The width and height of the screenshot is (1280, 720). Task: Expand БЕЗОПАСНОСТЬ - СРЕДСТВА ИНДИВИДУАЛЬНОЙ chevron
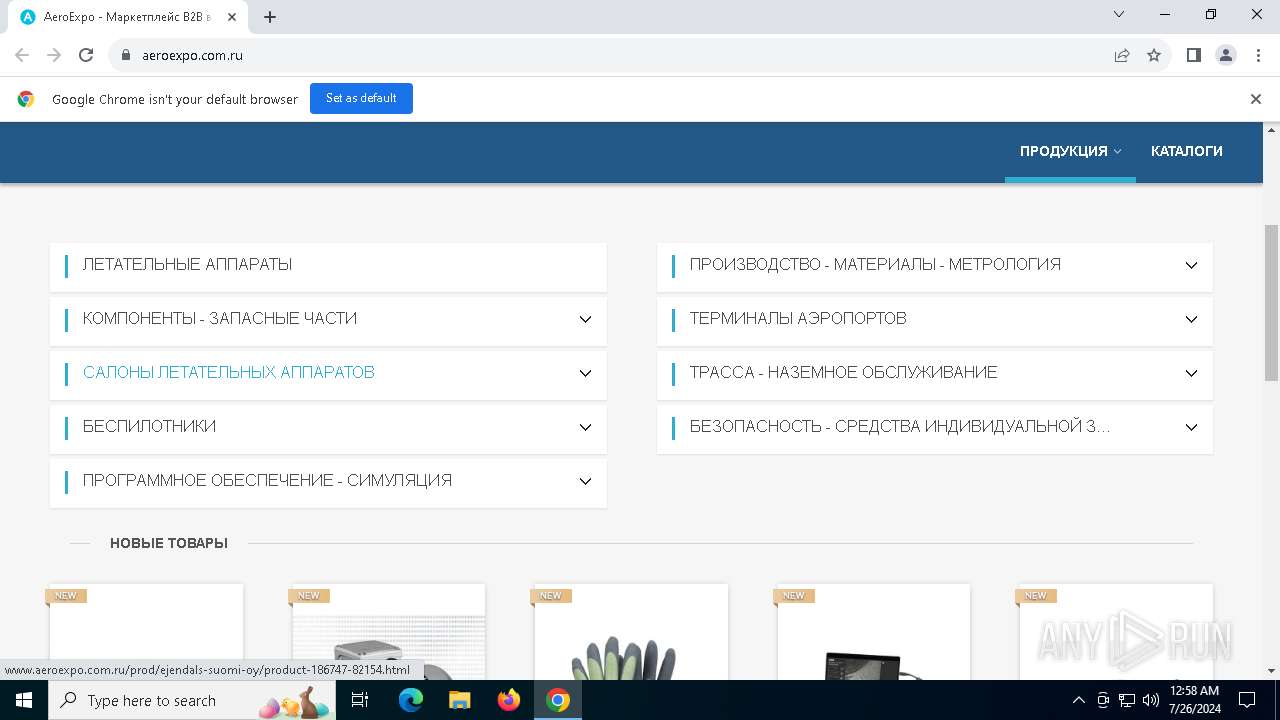click(1191, 427)
